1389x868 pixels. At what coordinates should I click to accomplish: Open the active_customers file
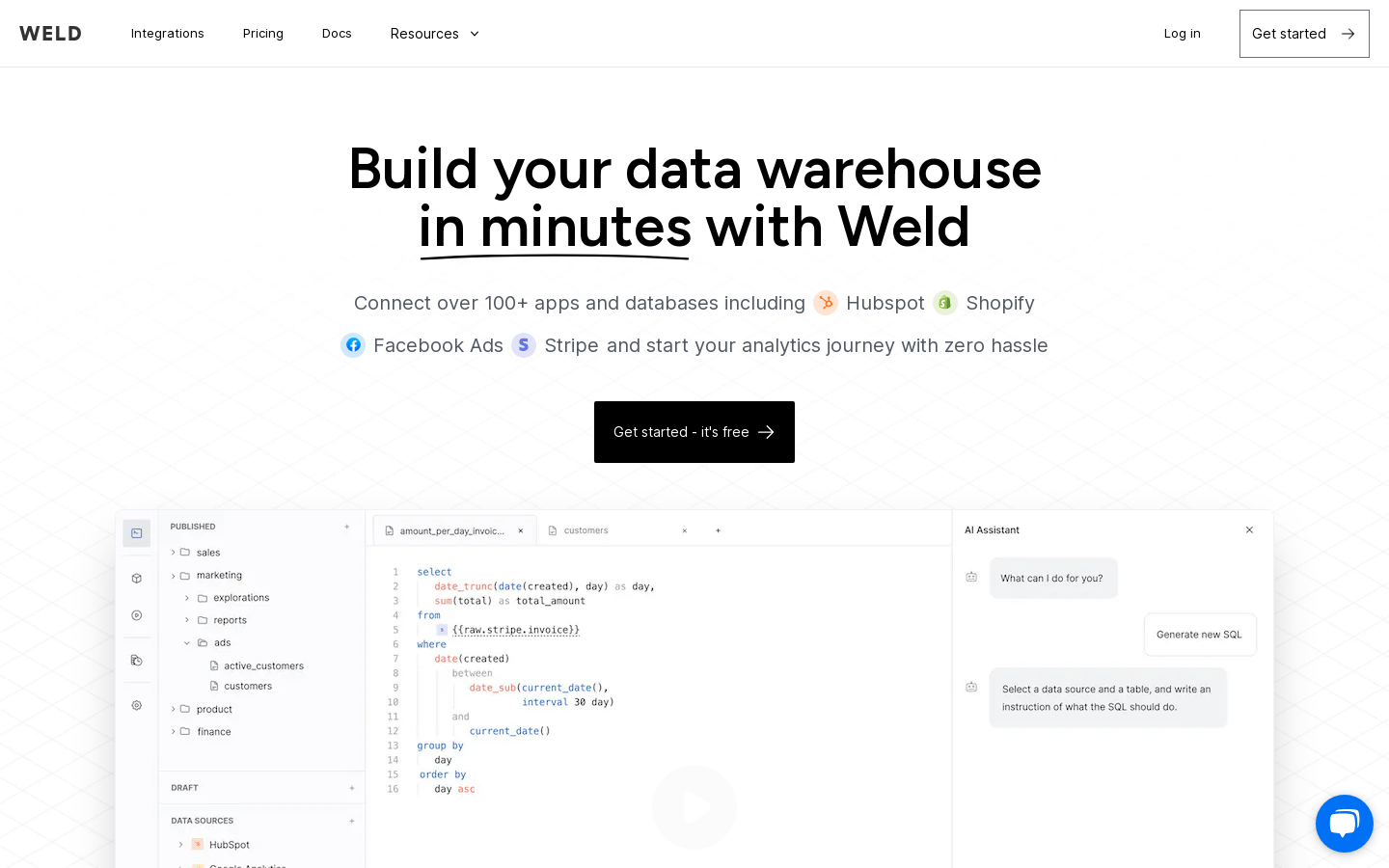(x=257, y=666)
